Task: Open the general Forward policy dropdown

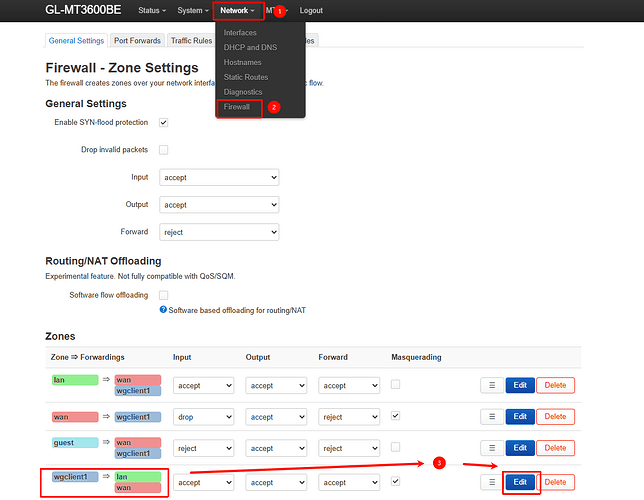Action: pyautogui.click(x=219, y=232)
